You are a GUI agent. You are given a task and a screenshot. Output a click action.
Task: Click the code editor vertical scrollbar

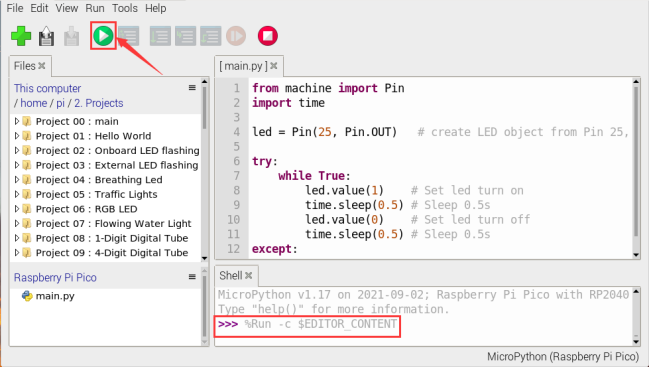point(636,162)
